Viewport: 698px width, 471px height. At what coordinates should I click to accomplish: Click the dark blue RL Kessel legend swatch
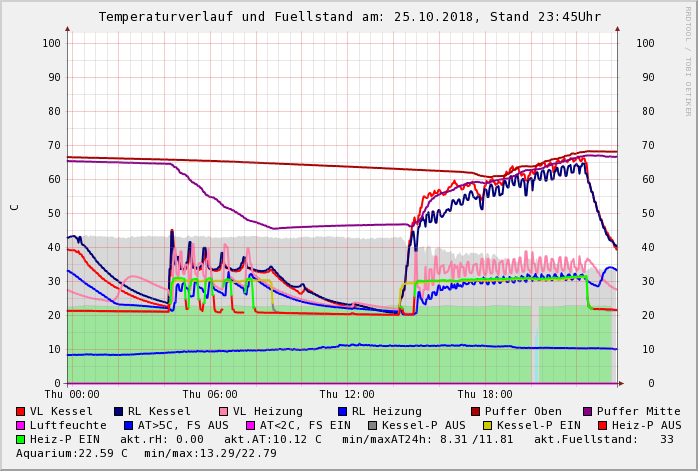tap(119, 411)
